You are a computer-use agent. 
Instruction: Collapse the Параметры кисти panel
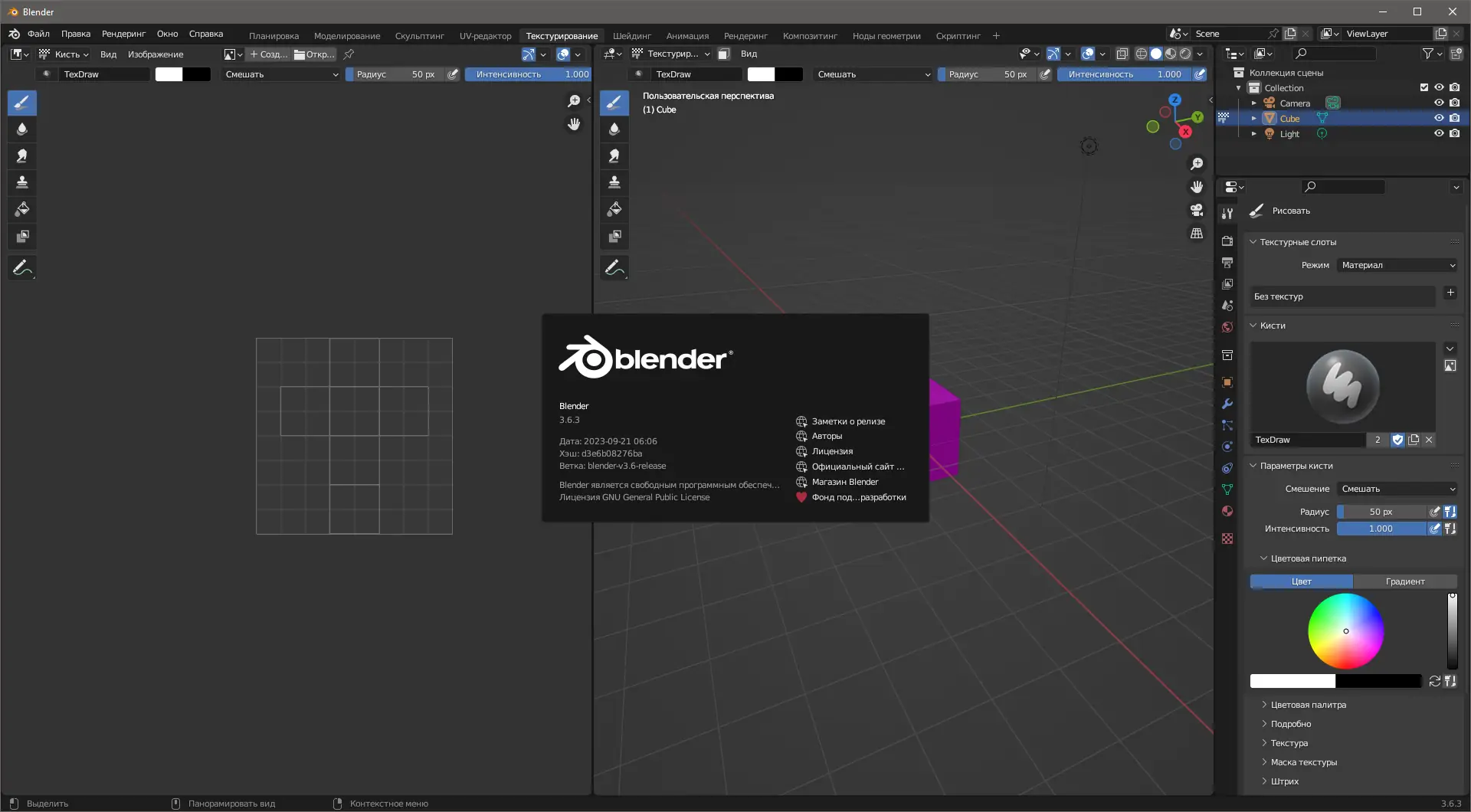coord(1253,466)
